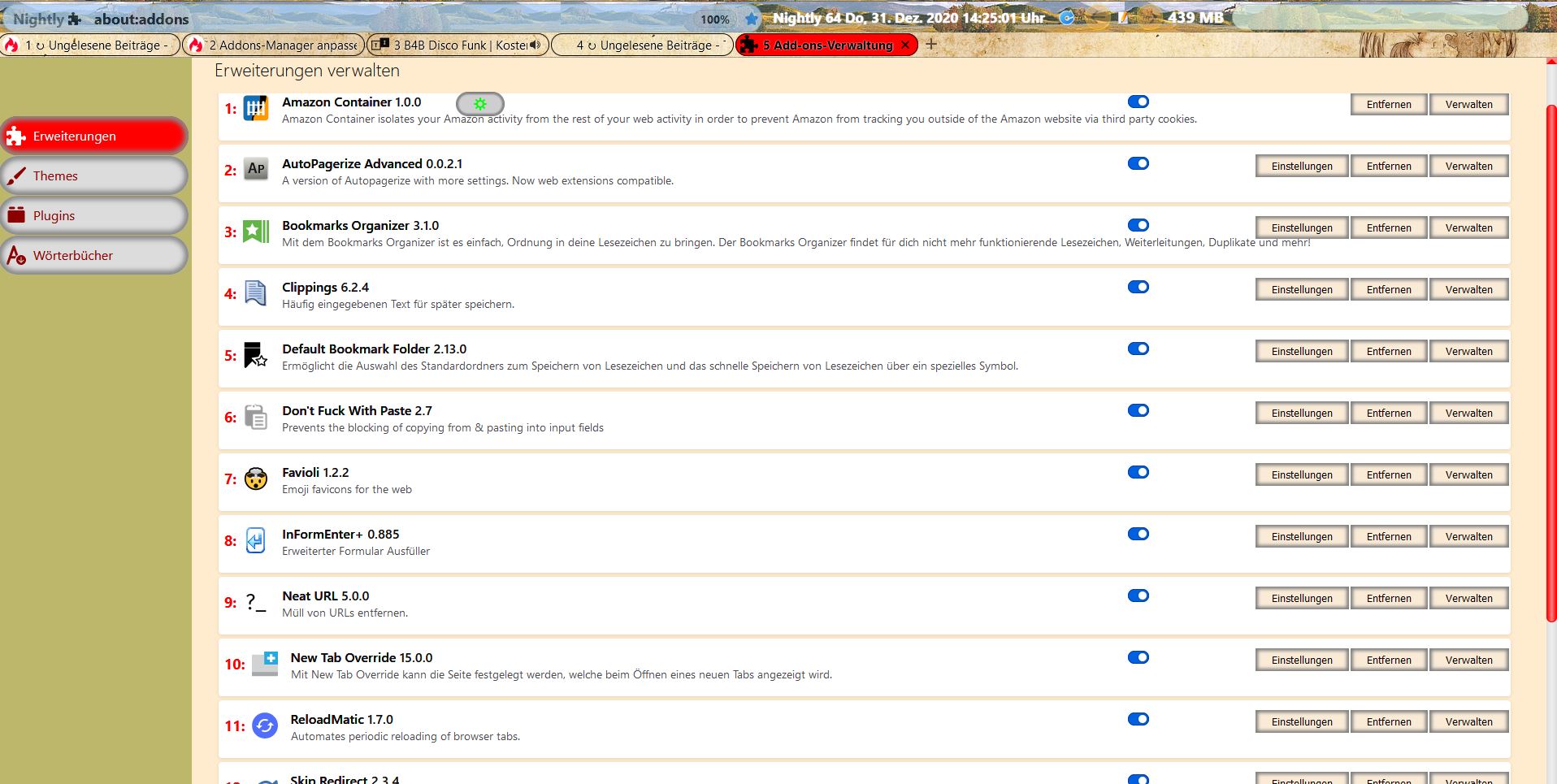Click the green gear badge next to Amazon Container
This screenshot has width=1557, height=784.
480,104
